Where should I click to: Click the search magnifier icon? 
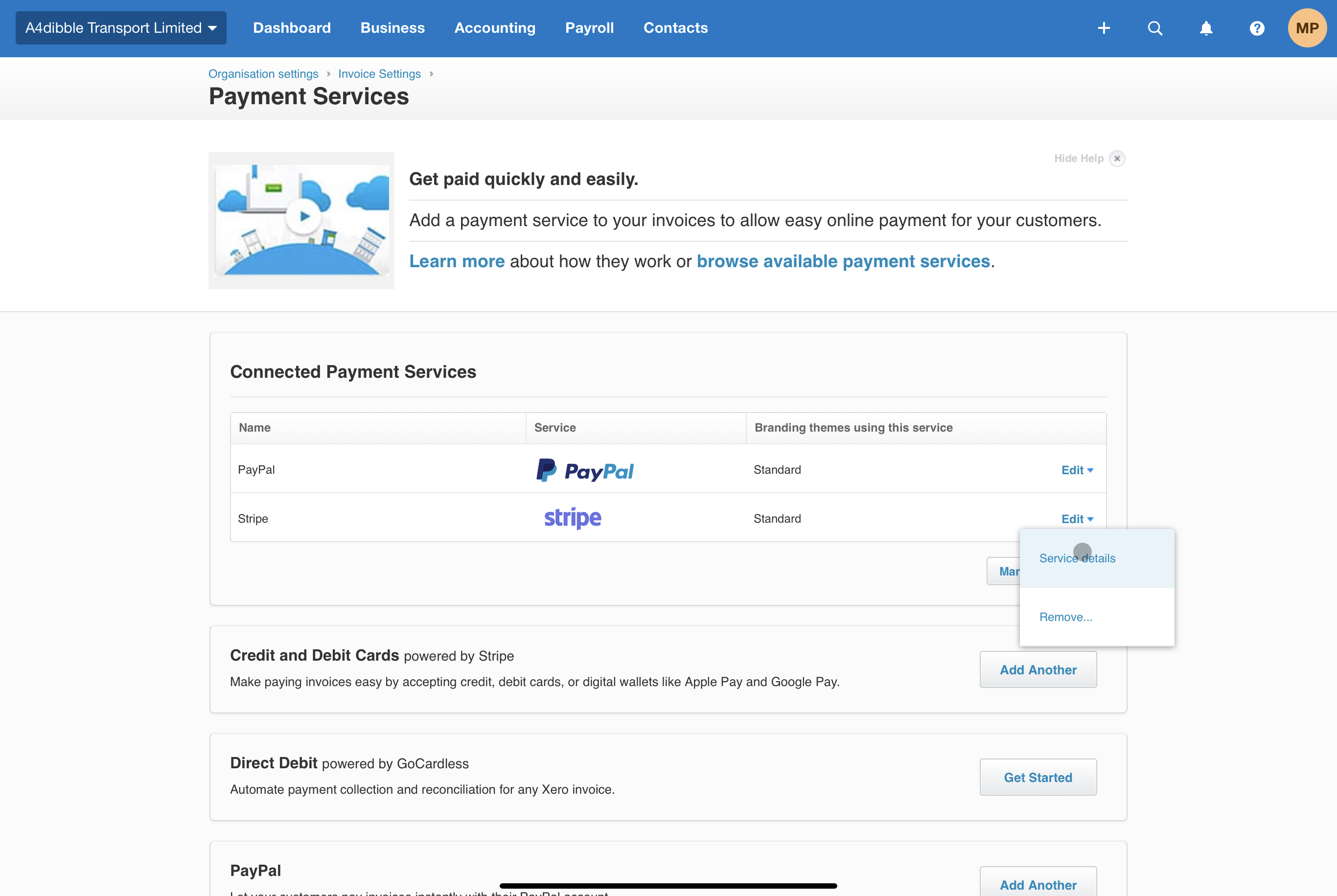coord(1155,28)
